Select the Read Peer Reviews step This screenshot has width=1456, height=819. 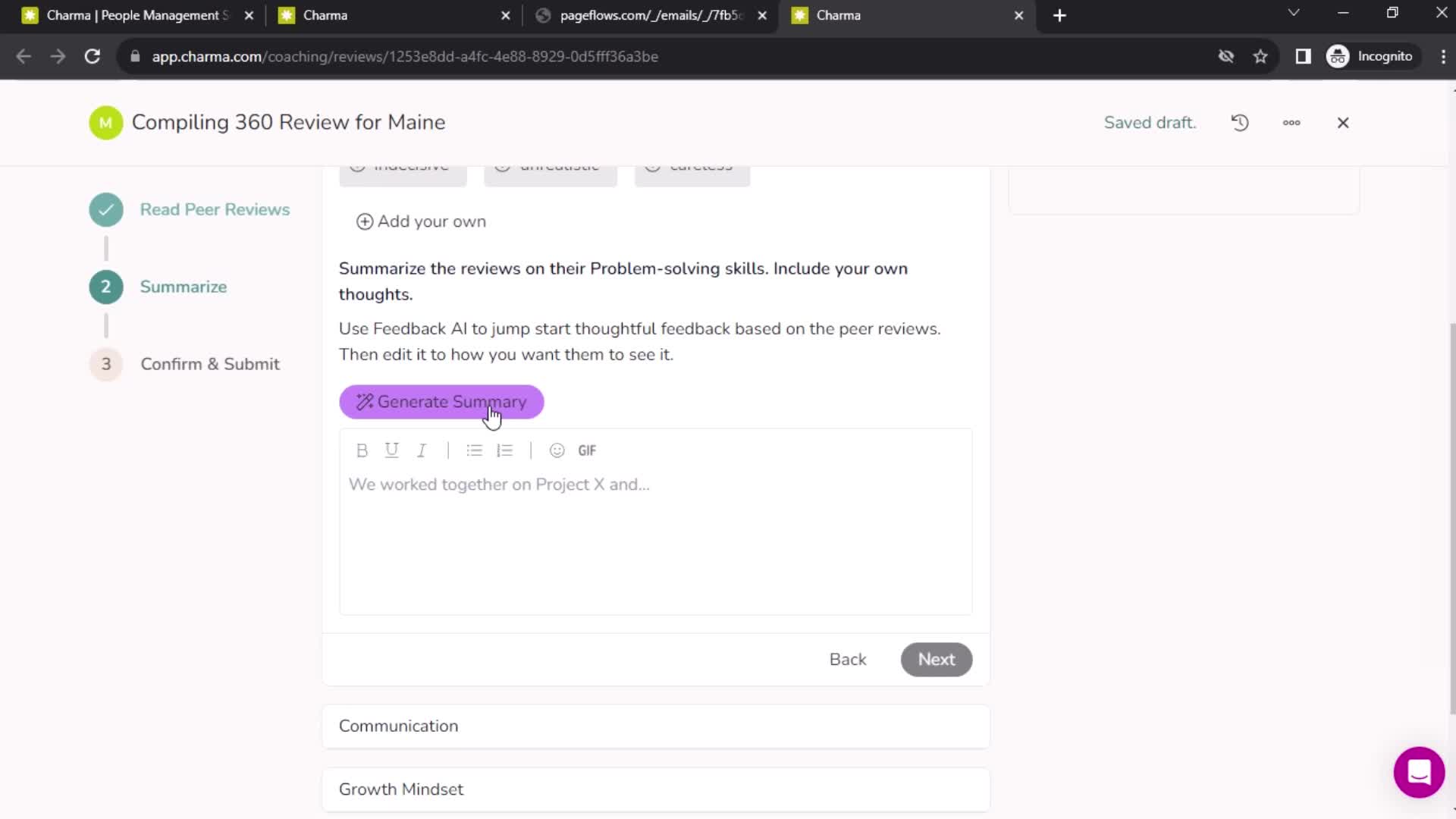point(215,209)
